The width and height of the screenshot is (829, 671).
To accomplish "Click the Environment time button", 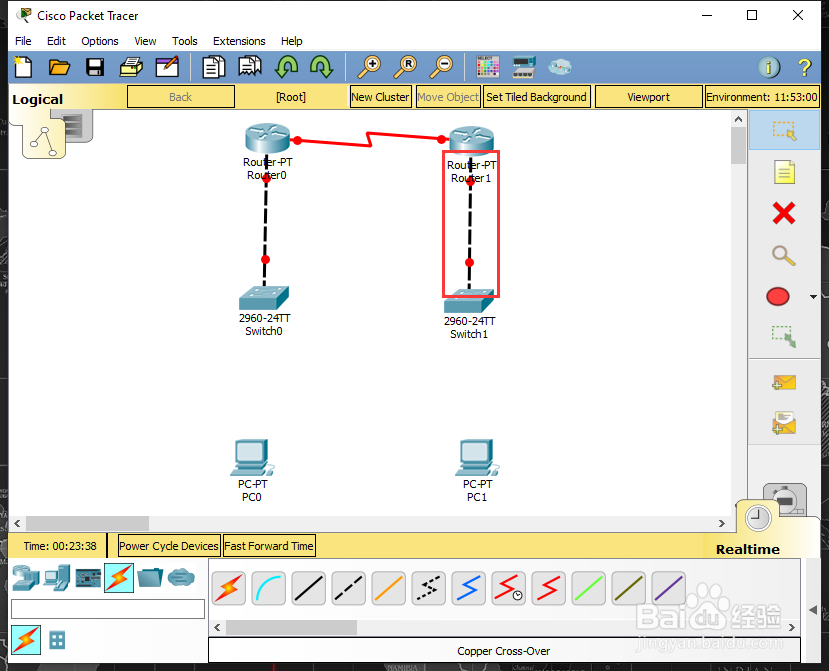I will pyautogui.click(x=762, y=97).
